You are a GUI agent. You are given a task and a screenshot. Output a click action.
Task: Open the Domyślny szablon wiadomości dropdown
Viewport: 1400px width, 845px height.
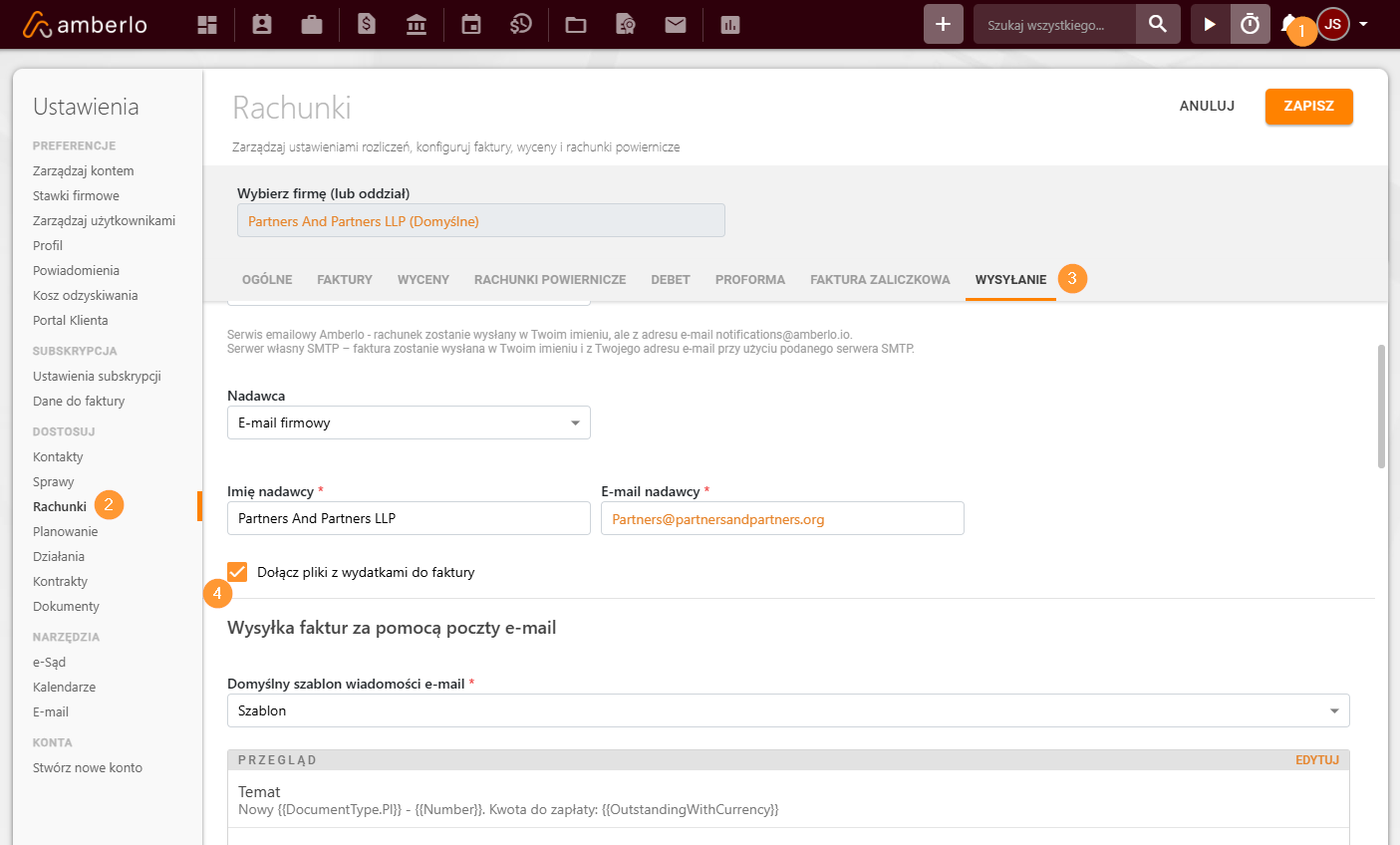788,710
